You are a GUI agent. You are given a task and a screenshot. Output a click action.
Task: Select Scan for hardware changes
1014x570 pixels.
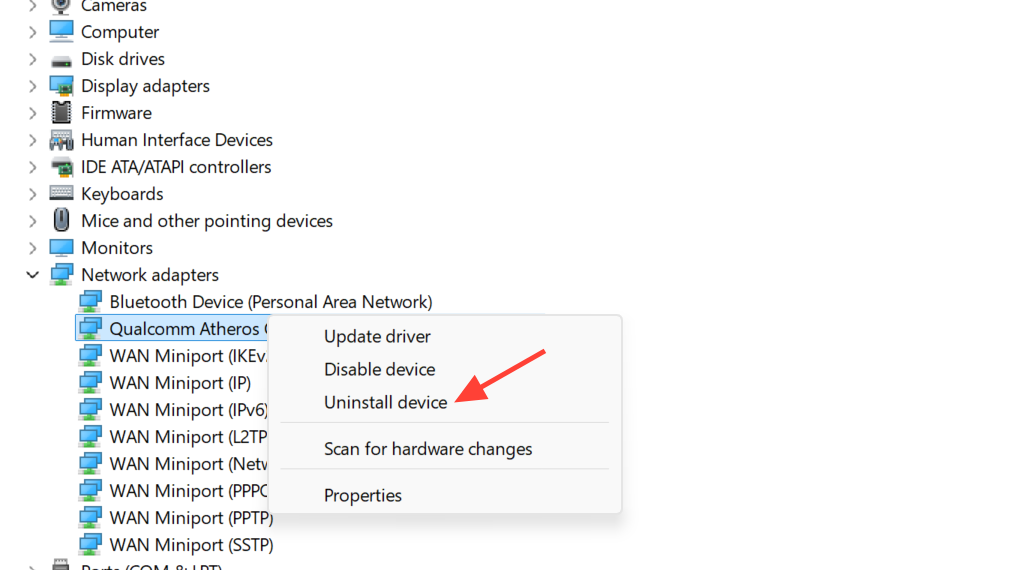tap(428, 449)
